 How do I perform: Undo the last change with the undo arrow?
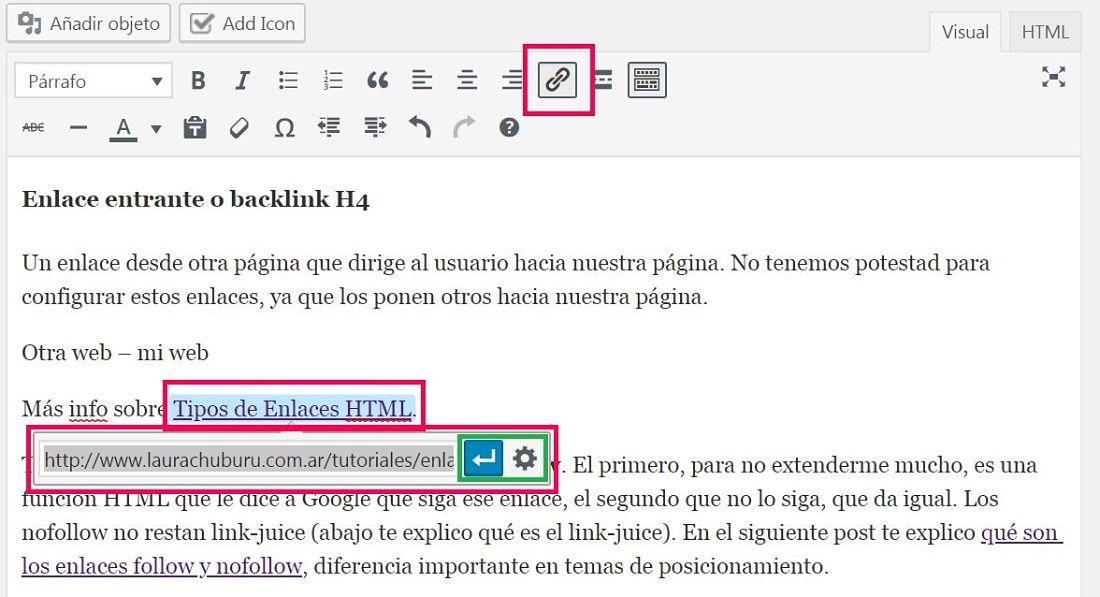coord(419,127)
